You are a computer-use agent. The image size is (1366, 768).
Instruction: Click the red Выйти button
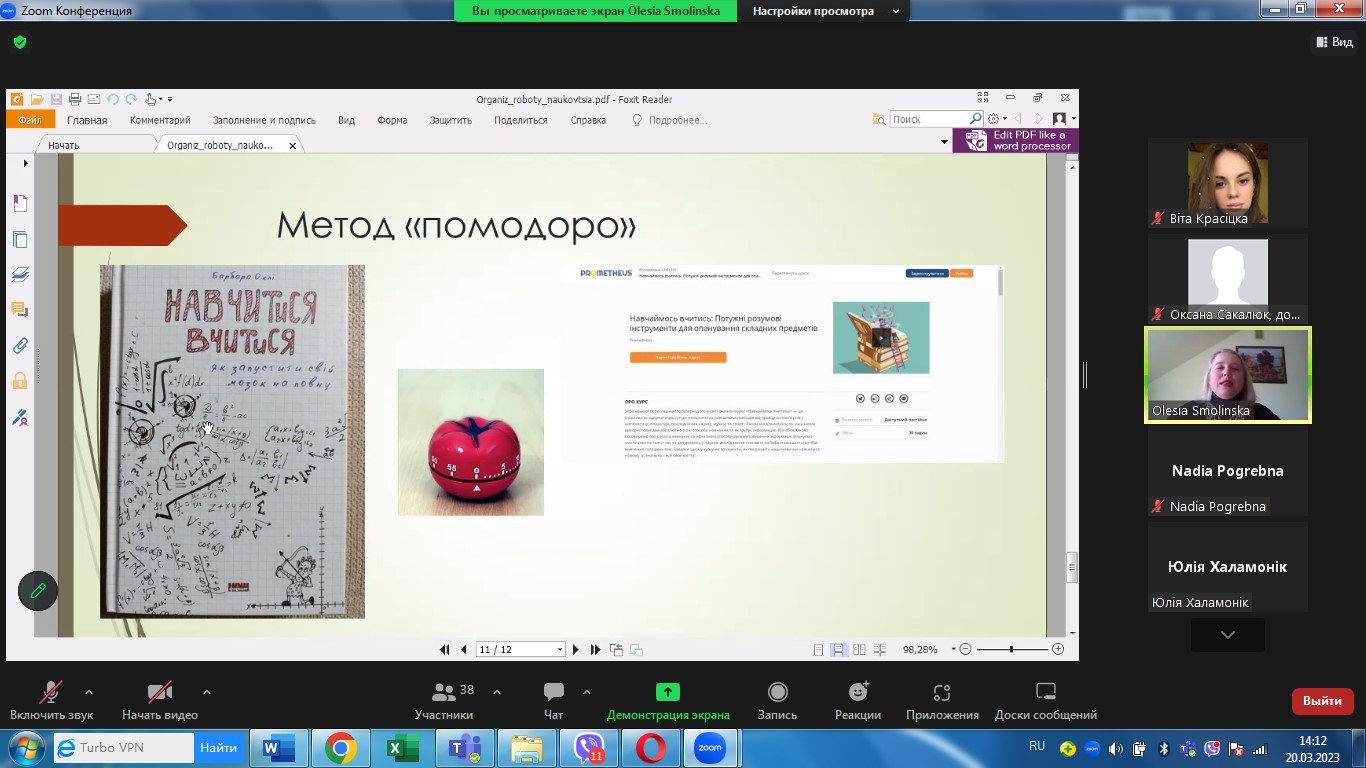coord(1322,701)
